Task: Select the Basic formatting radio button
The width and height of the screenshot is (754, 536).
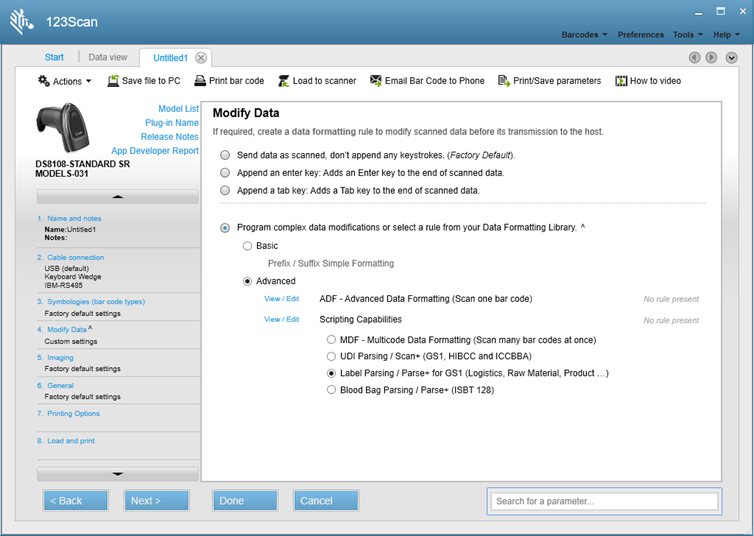Action: (247, 246)
